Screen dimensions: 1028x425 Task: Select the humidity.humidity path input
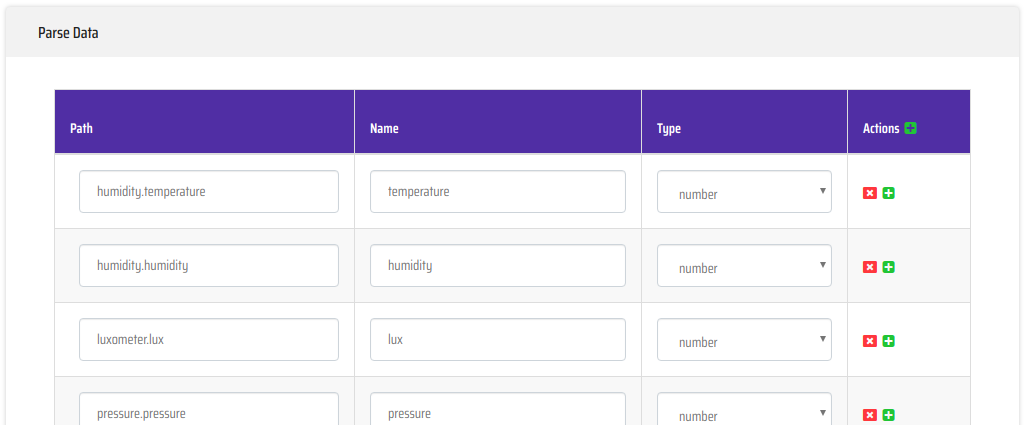click(x=208, y=266)
